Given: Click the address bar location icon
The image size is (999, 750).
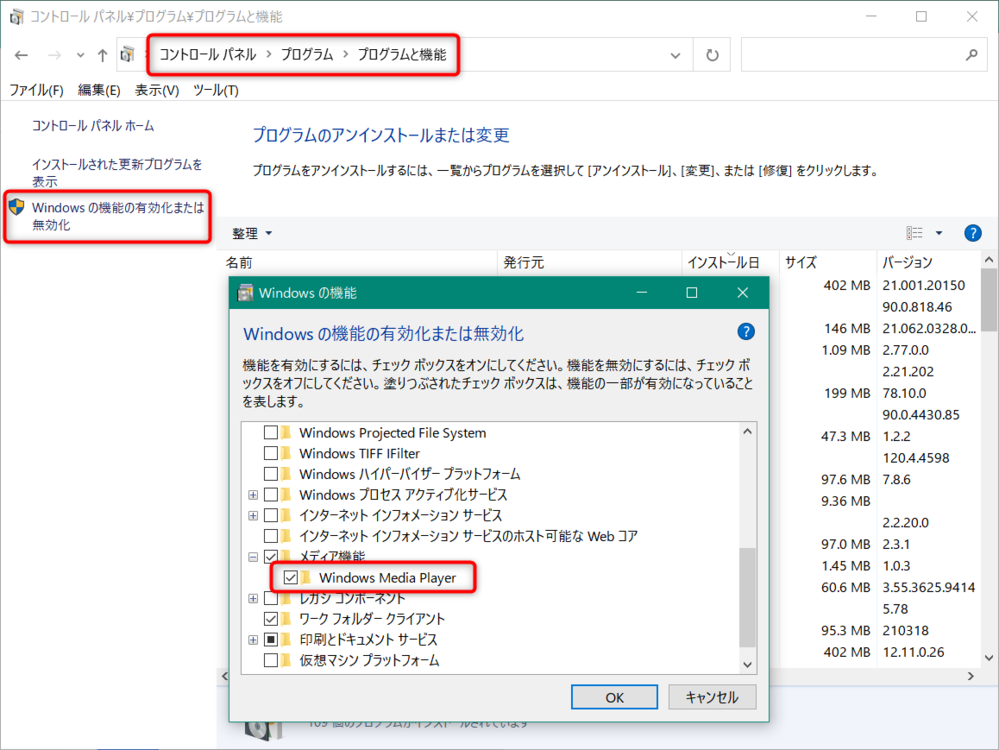Looking at the screenshot, I should [x=127, y=55].
